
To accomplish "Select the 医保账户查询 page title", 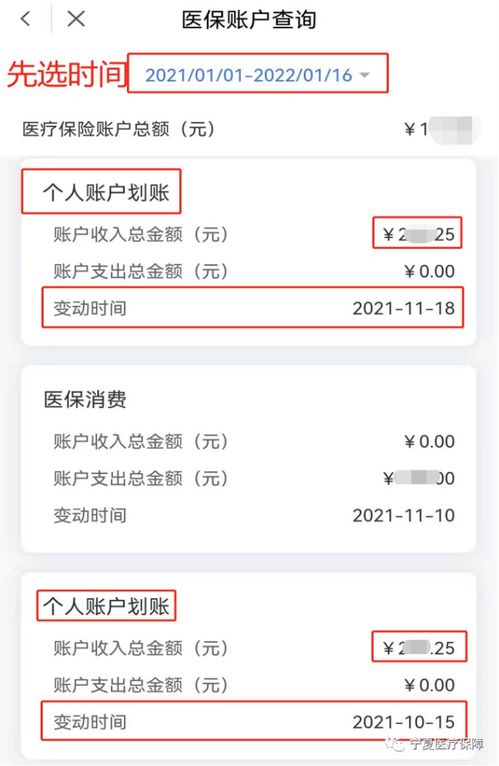I will pos(249,20).
